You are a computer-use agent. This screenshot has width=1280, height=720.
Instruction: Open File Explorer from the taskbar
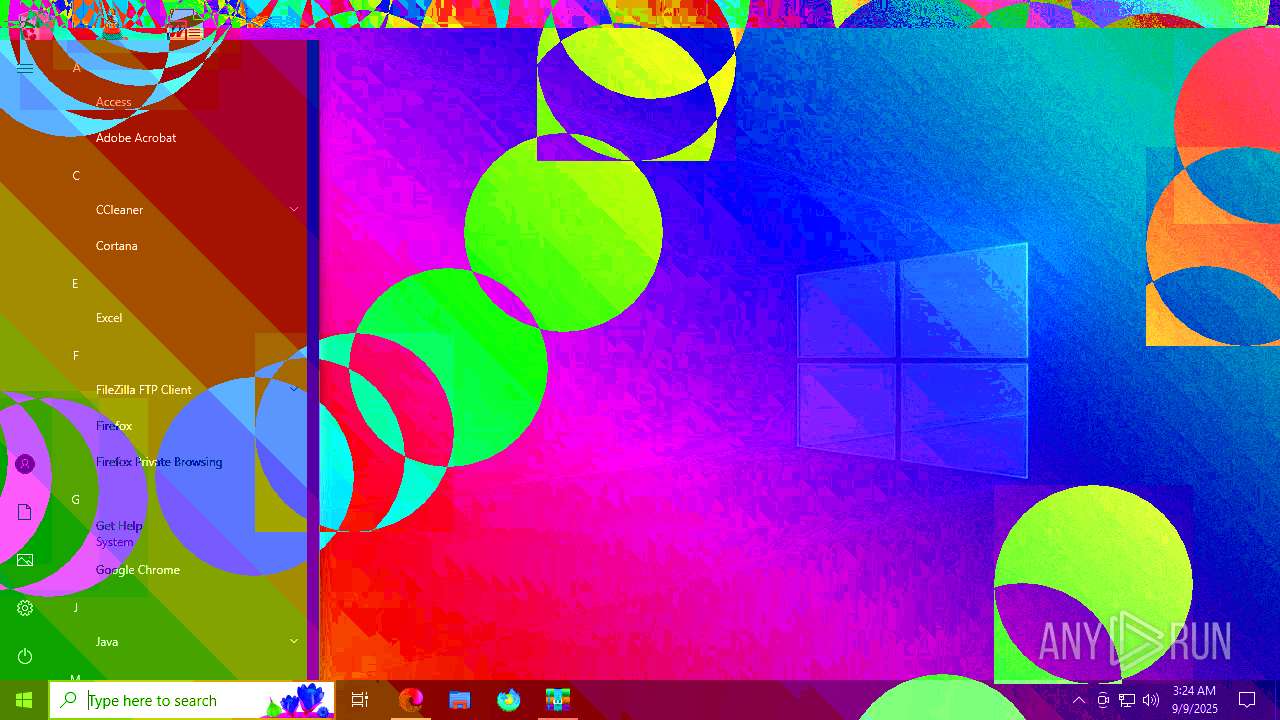coord(460,700)
